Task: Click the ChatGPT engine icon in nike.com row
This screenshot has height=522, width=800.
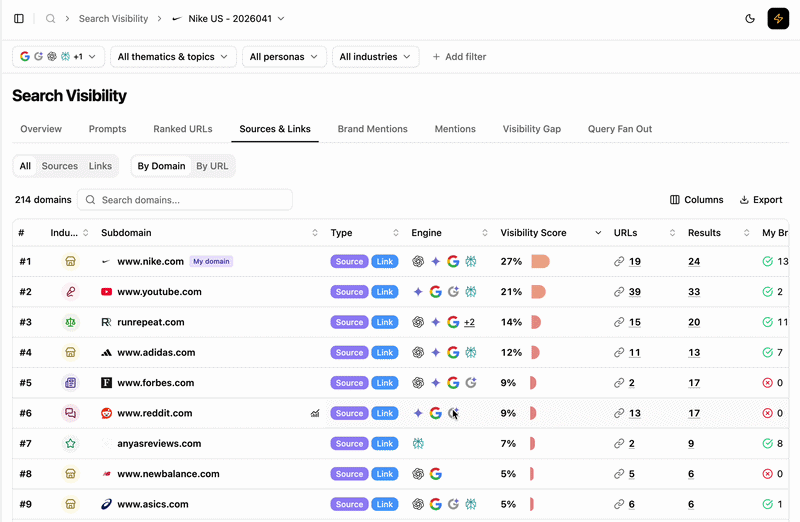Action: 418,261
